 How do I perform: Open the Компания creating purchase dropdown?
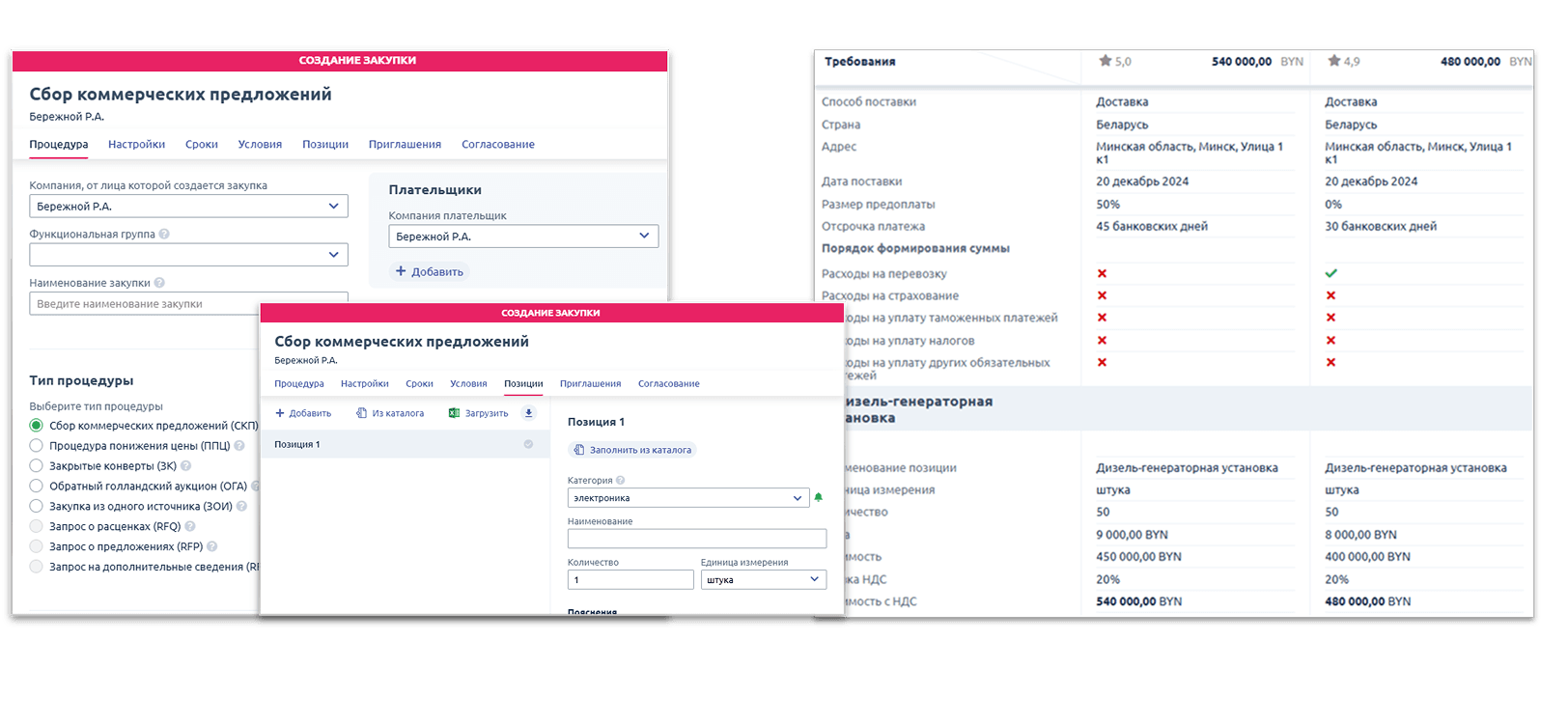click(188, 207)
